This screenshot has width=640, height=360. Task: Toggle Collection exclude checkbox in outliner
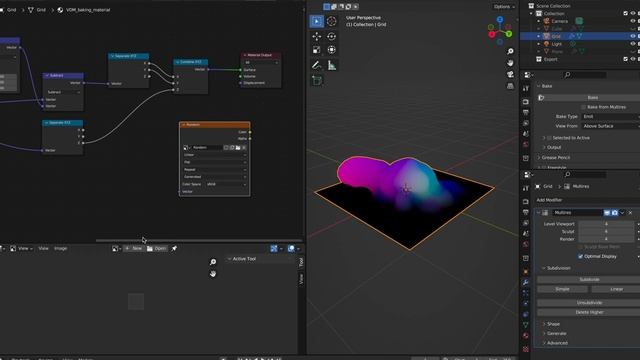click(x=625, y=13)
